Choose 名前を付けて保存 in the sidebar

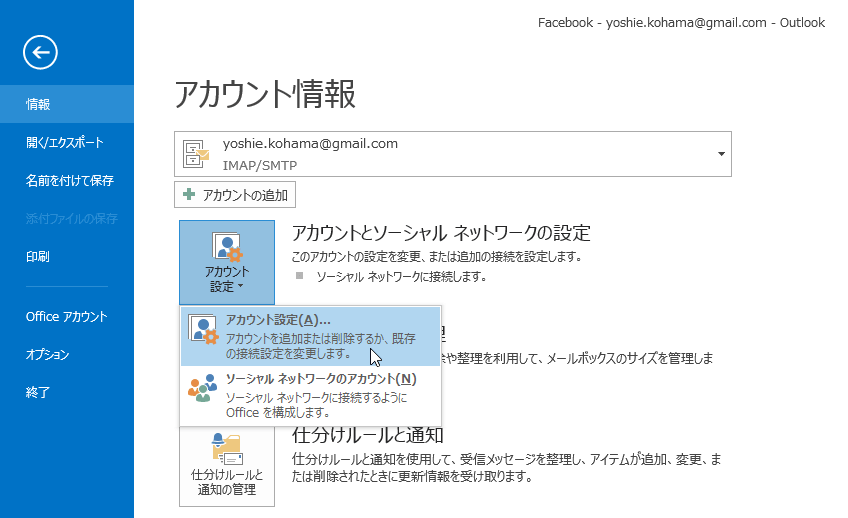[x=67, y=180]
